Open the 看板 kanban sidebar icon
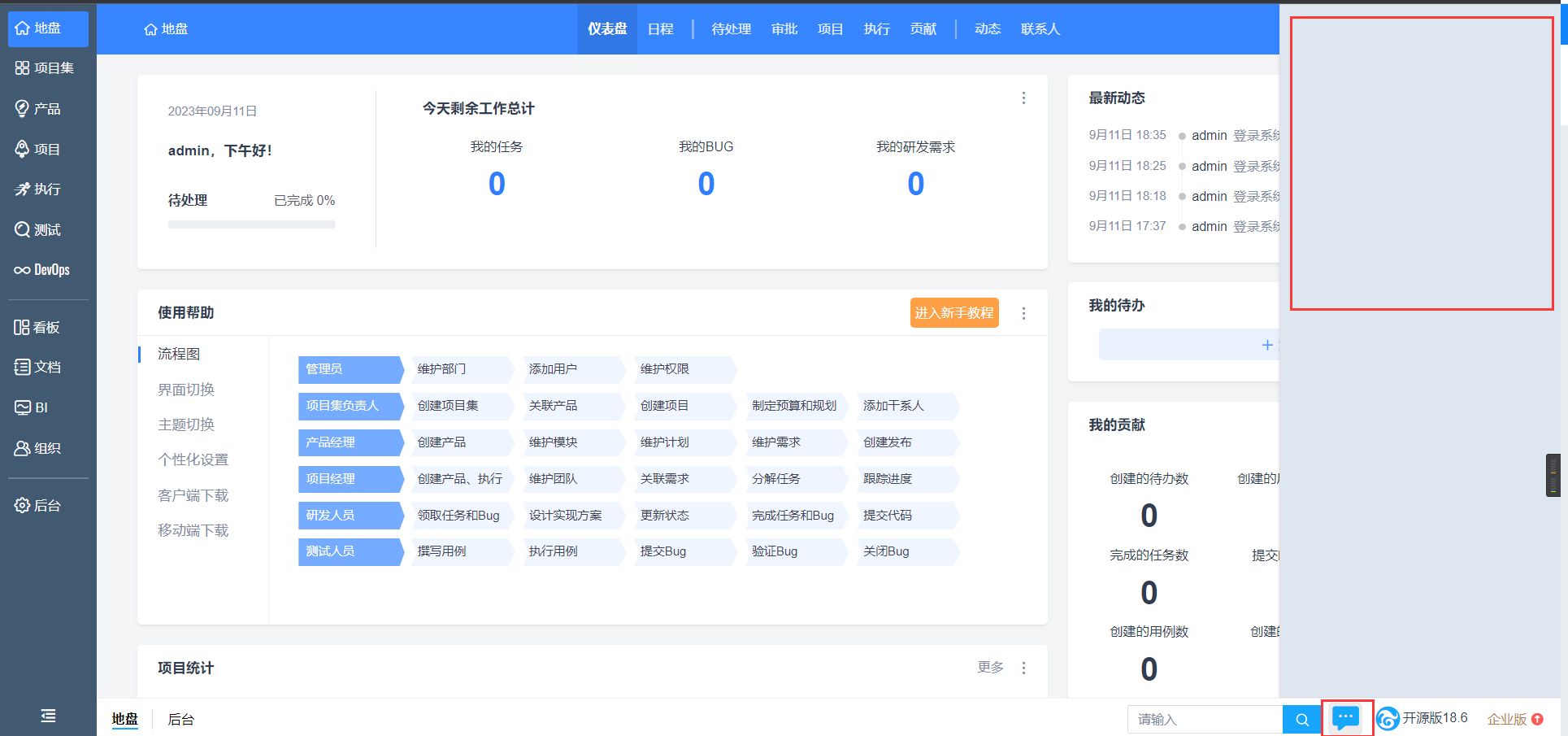This screenshot has height=736, width=1568. (23, 327)
